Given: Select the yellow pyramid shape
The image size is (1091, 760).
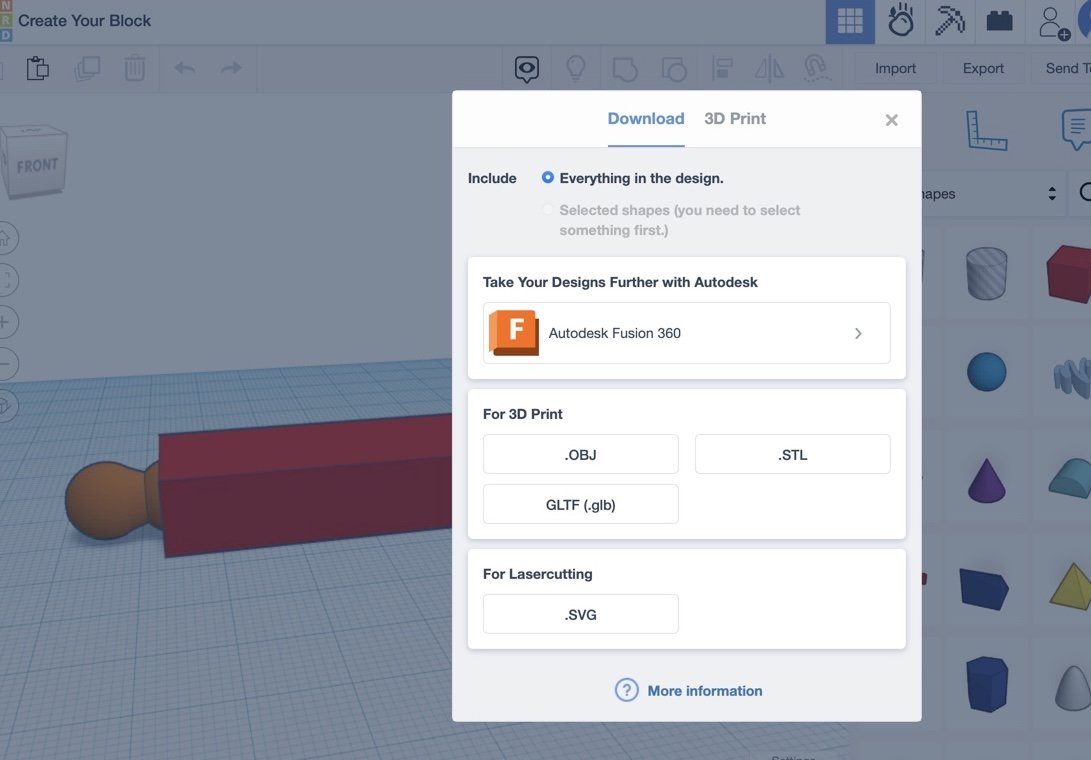Looking at the screenshot, I should (x=1072, y=586).
